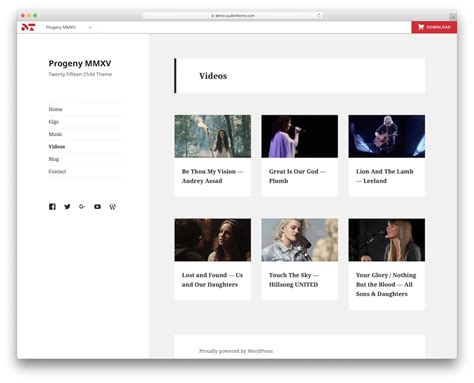Click the Touch The Sky — Hillsong UNITED title
The width and height of the screenshot is (474, 383).
coord(294,280)
